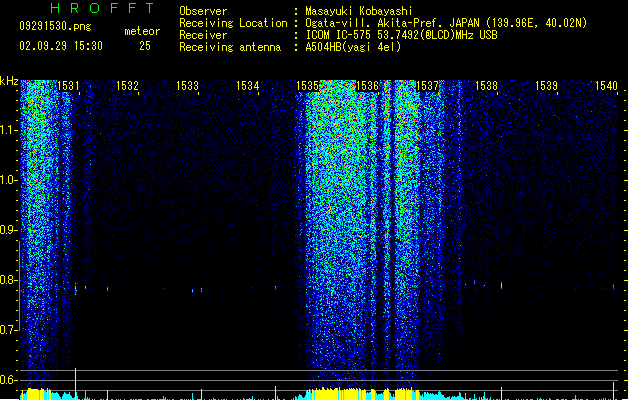
Task: Click the 1534 time marker
Action: pyautogui.click(x=248, y=86)
